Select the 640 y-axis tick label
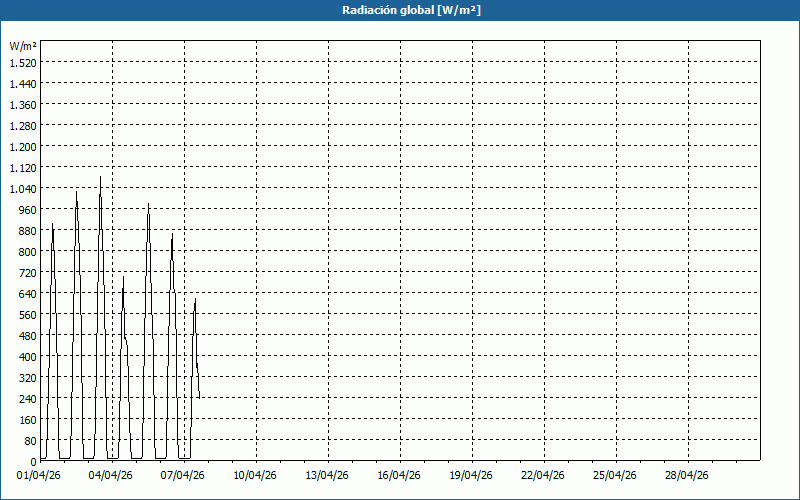This screenshot has height=500, width=800. [26, 294]
